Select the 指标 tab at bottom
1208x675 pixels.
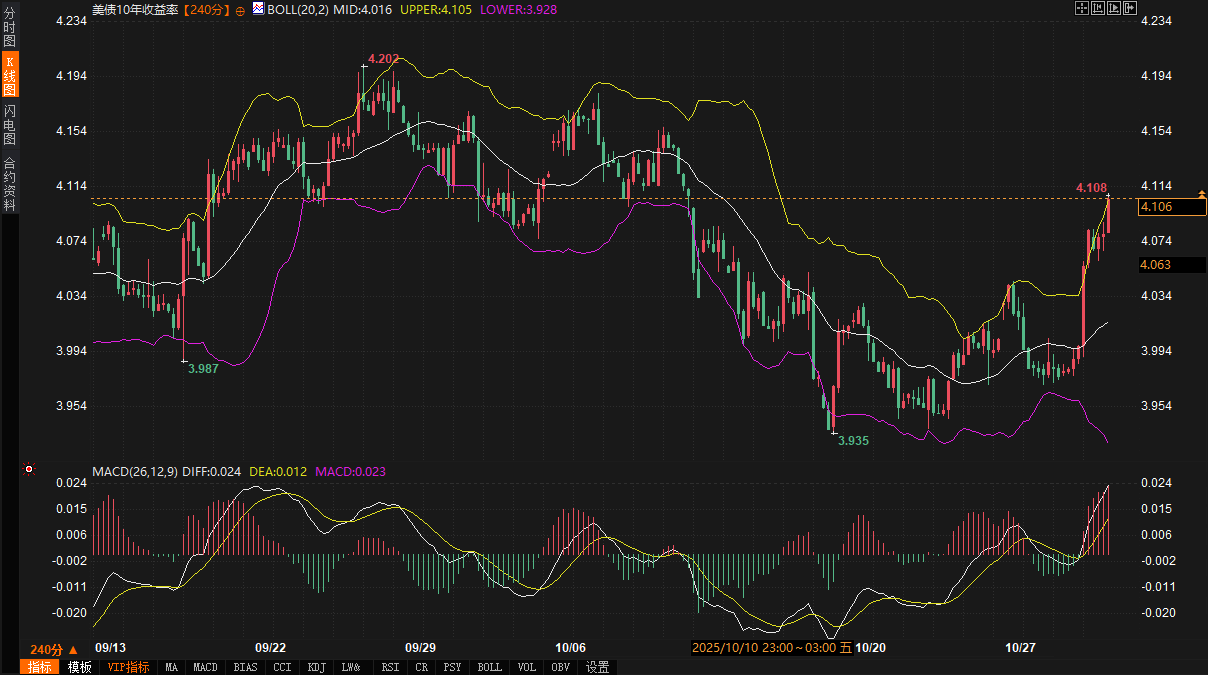point(40,667)
